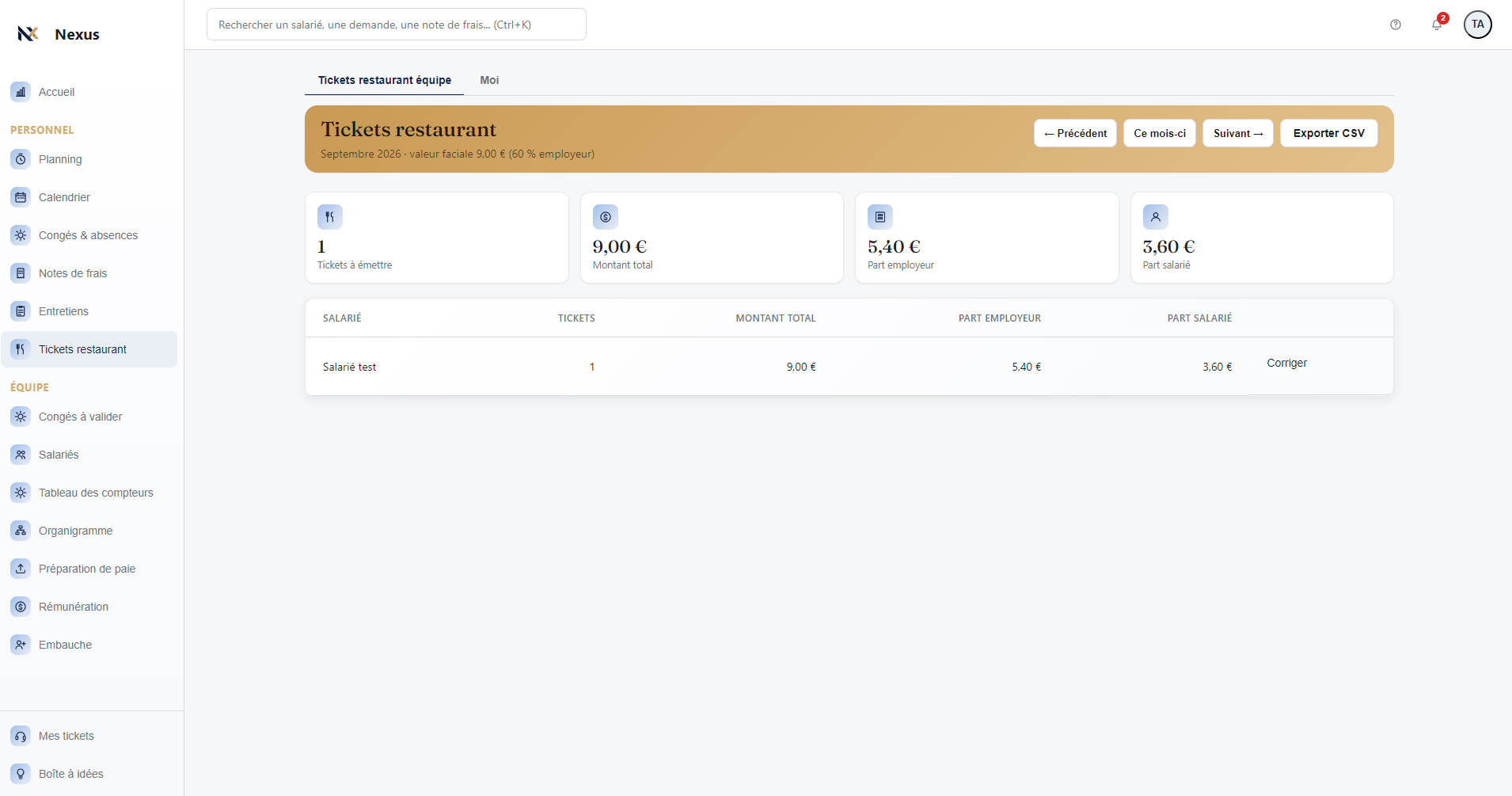Open Congés & absences in sidebar
The image size is (1512, 796).
click(x=89, y=235)
